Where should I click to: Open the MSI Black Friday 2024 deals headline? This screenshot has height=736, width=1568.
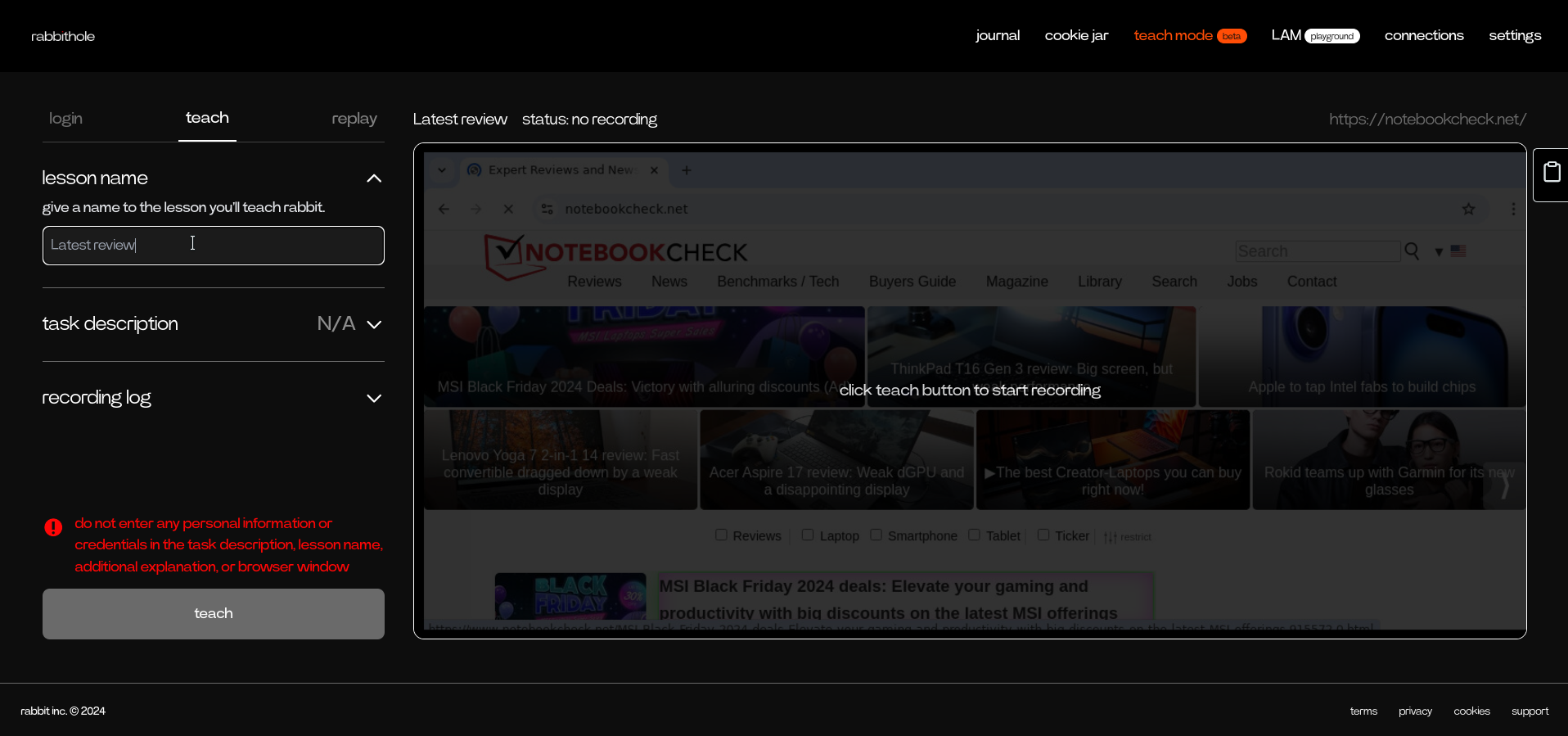(888, 599)
